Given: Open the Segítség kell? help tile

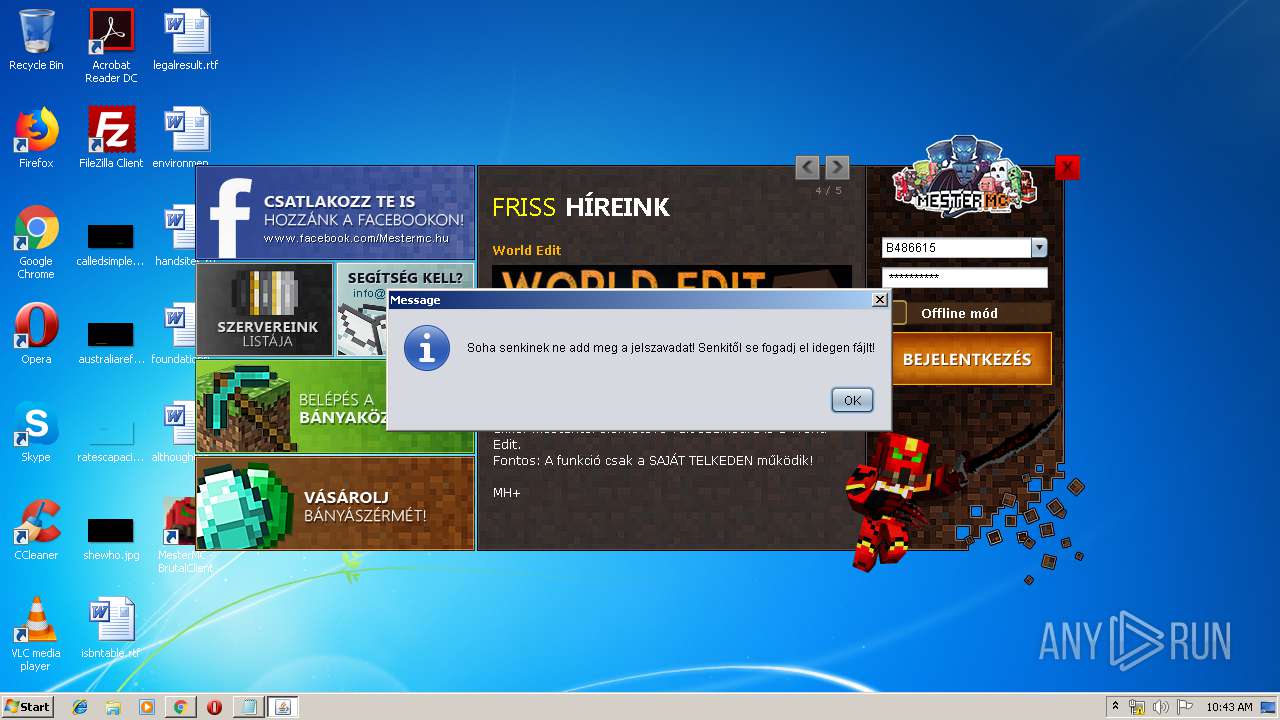Looking at the screenshot, I should tap(405, 276).
